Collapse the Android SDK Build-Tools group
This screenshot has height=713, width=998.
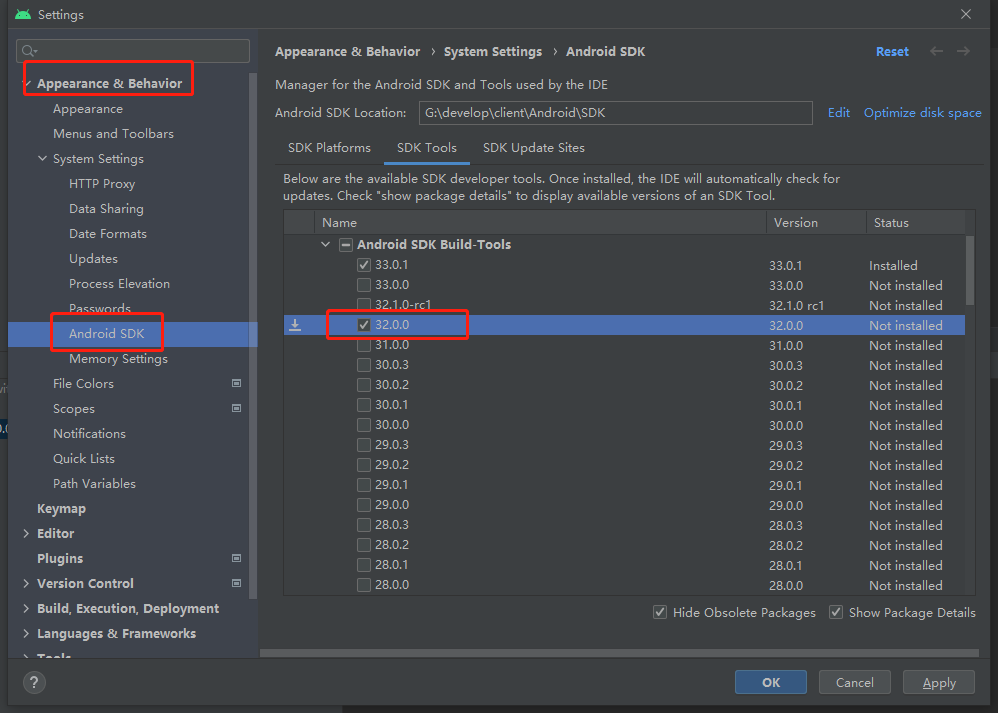325,244
